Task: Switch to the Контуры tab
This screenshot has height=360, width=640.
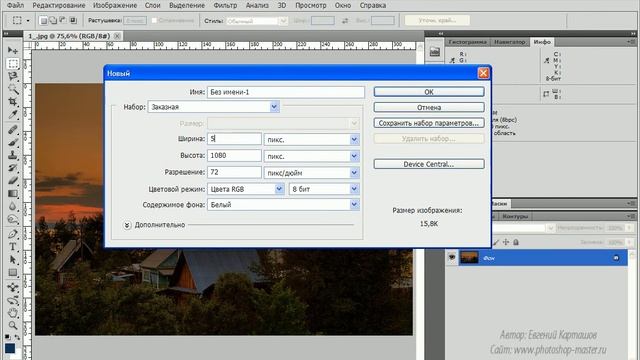Action: click(x=515, y=216)
